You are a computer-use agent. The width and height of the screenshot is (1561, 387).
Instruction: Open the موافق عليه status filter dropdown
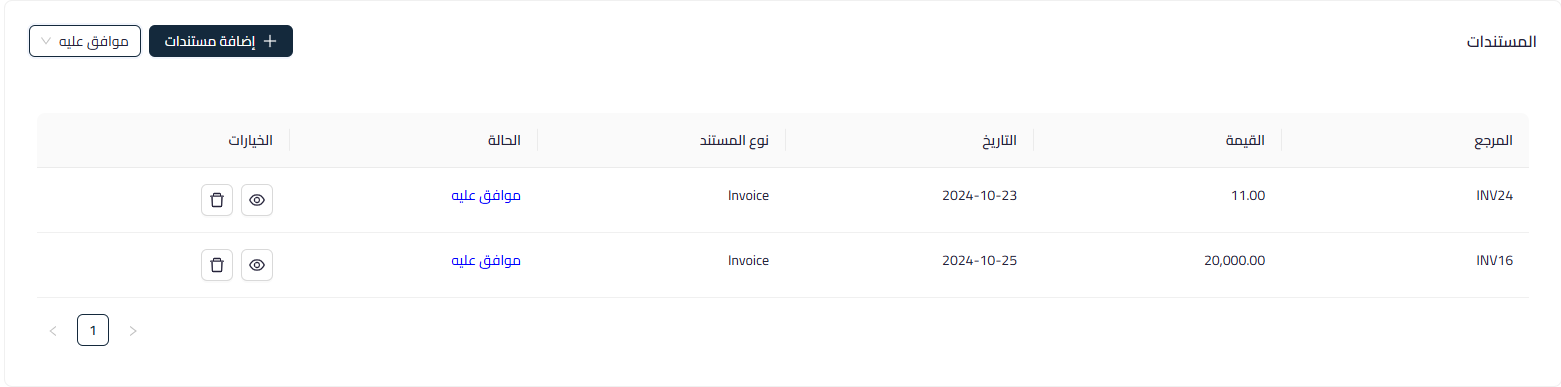click(85, 41)
